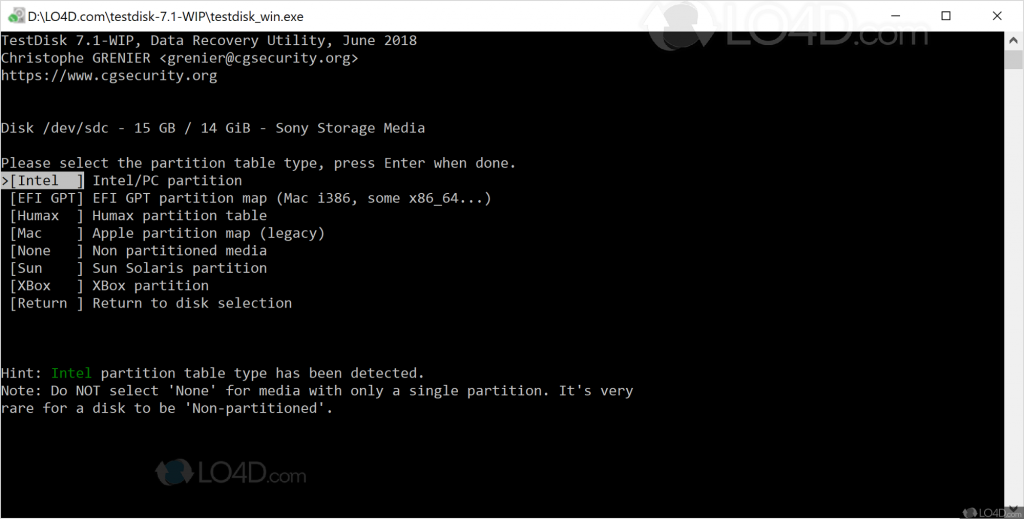1024x519 pixels.
Task: Pick the Mac Apple partition map option
Action: 167,234
